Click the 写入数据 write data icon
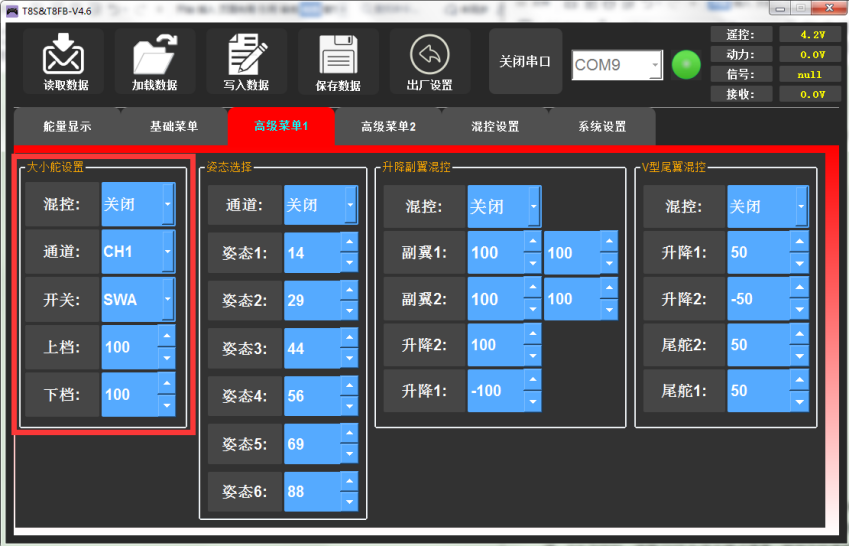 pos(246,54)
